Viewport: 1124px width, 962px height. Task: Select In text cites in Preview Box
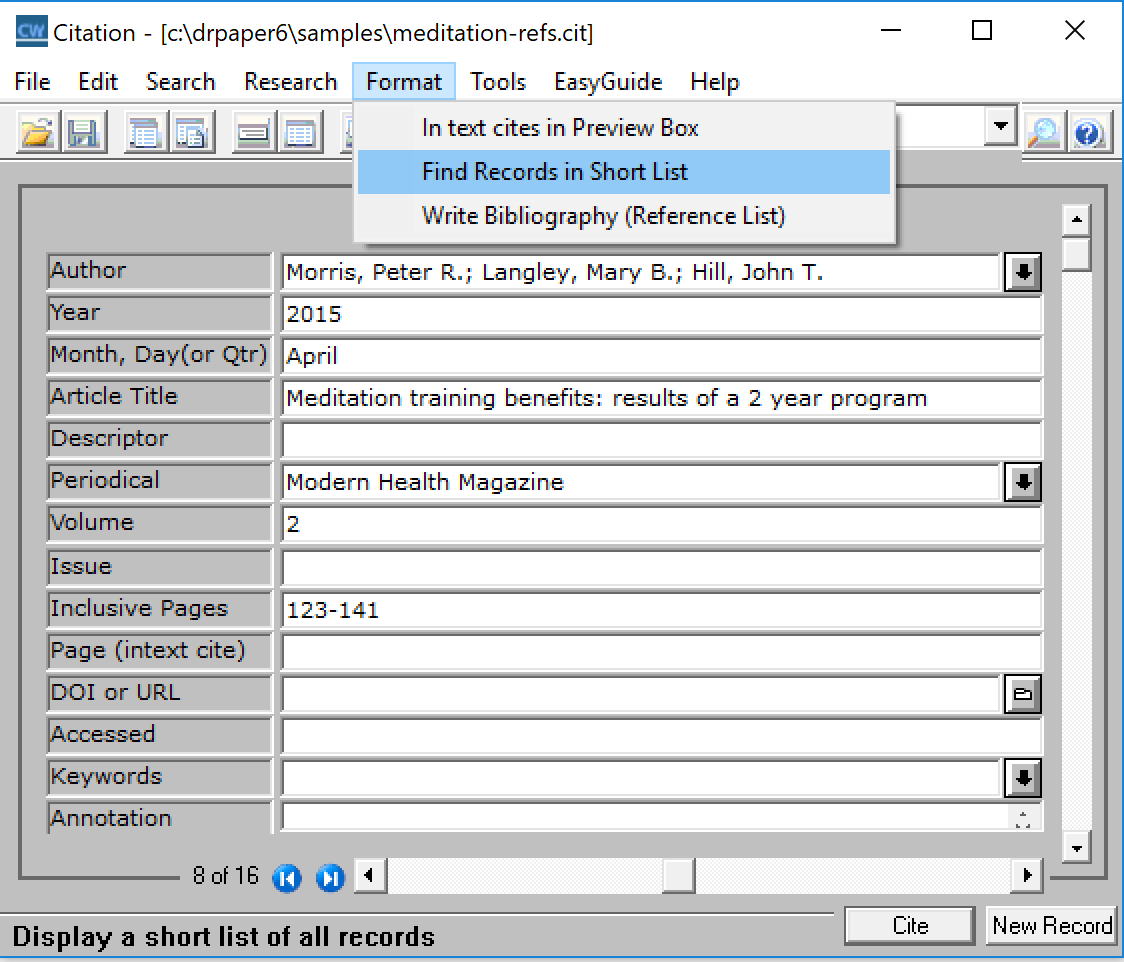(560, 128)
